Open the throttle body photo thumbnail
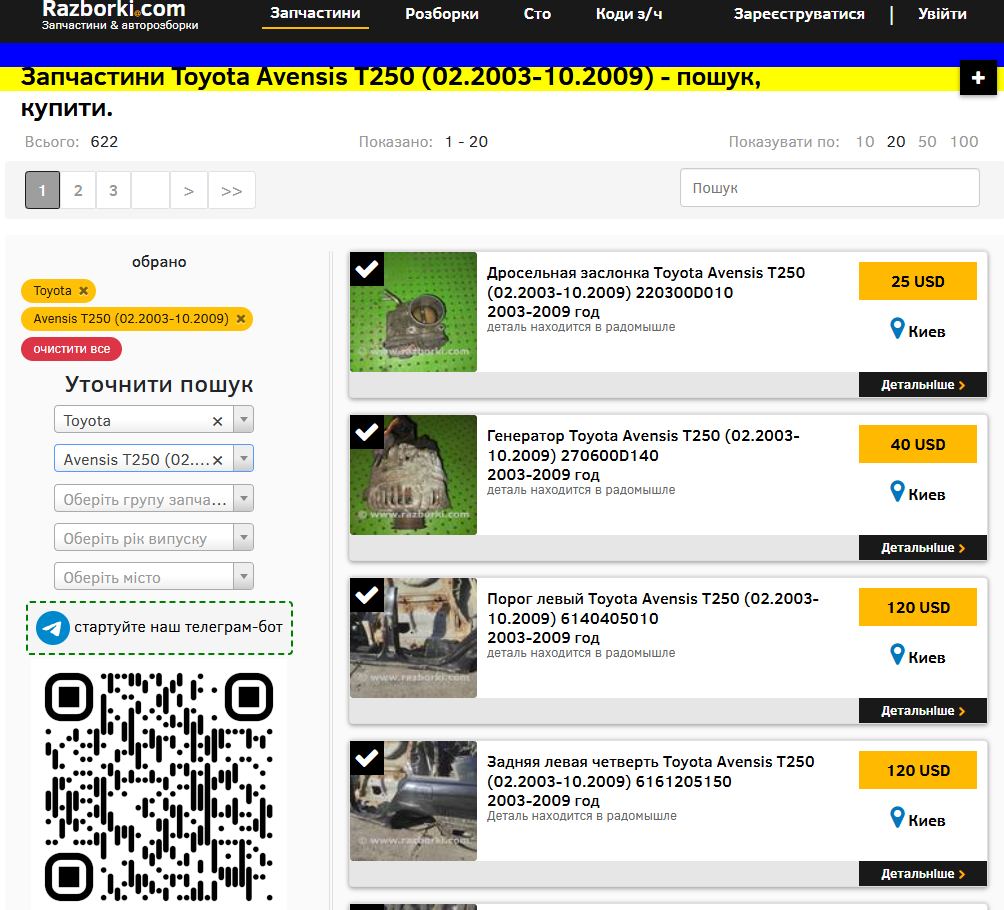Viewport: 1004px width, 910px height. 414,312
